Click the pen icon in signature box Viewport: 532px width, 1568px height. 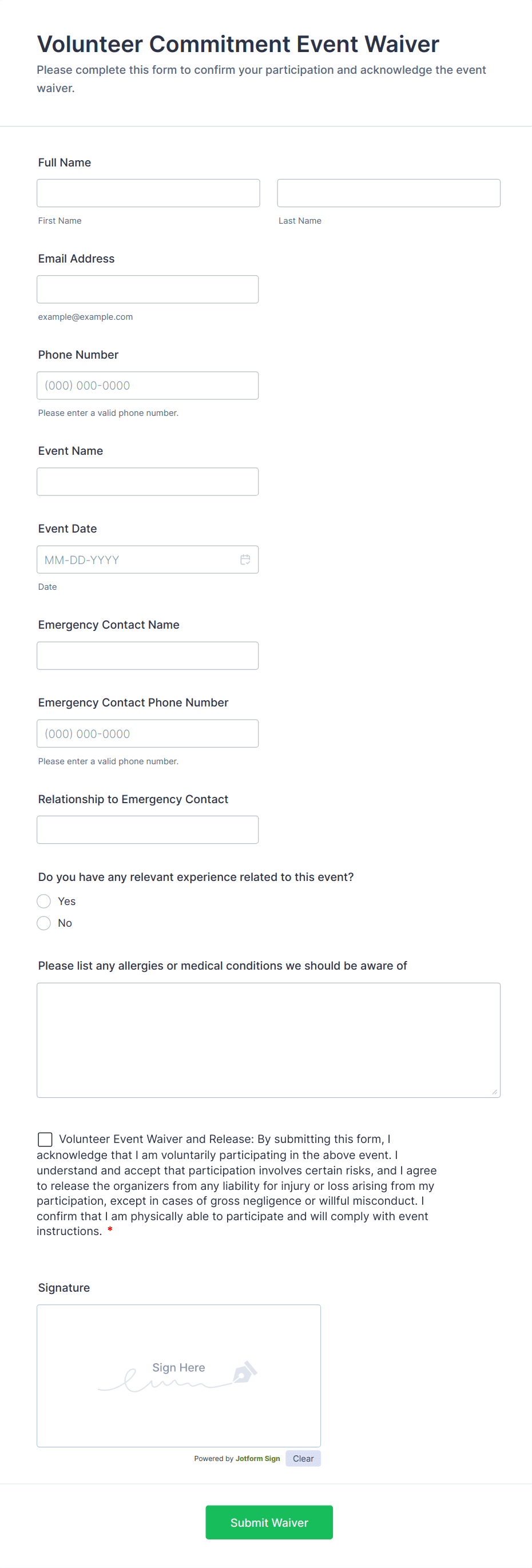[245, 1372]
